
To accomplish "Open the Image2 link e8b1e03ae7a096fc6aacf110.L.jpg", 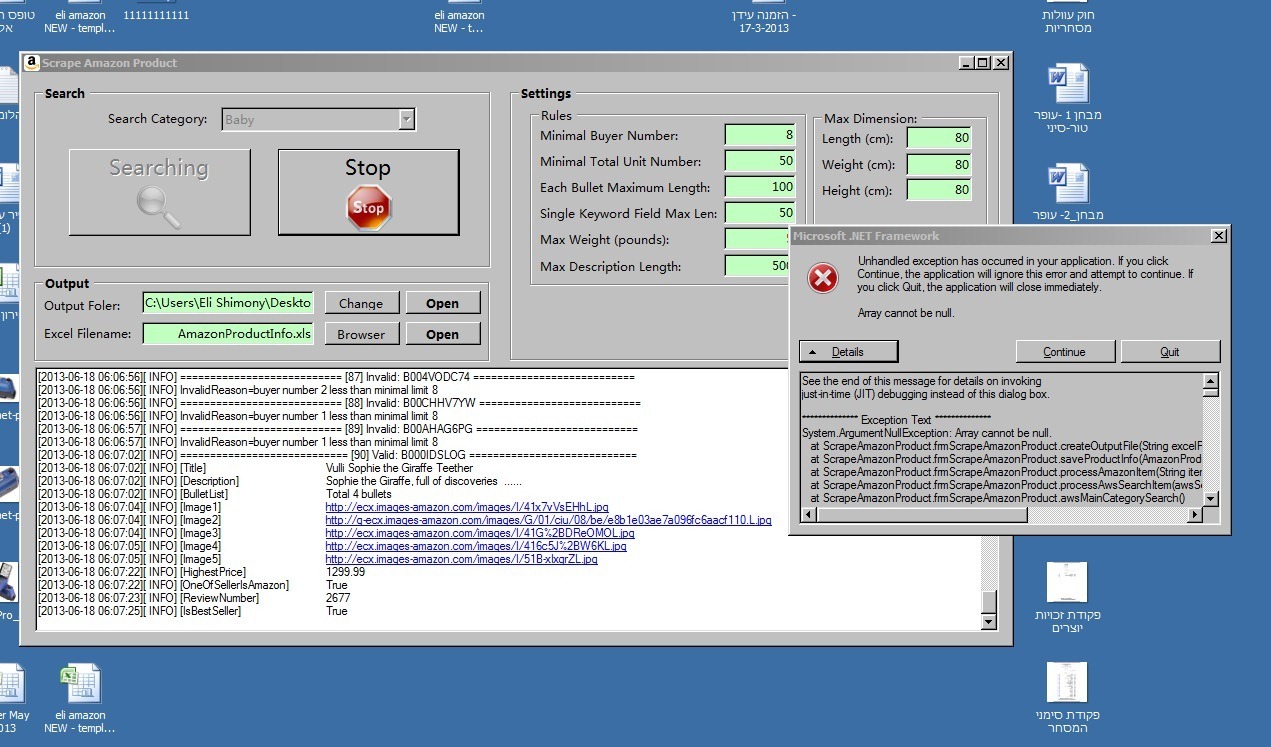I will (549, 520).
